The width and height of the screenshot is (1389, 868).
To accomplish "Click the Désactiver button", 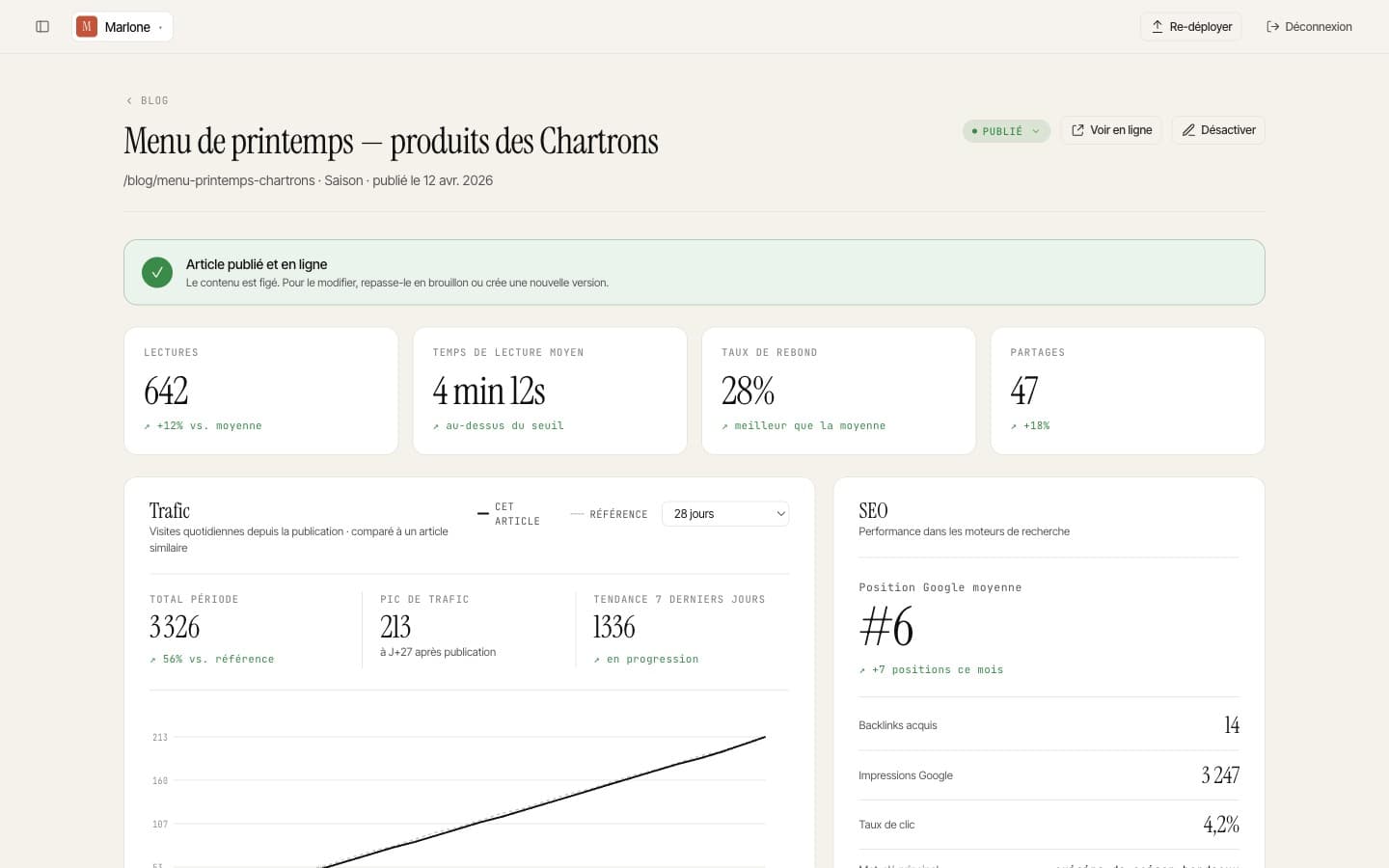I will (1218, 130).
